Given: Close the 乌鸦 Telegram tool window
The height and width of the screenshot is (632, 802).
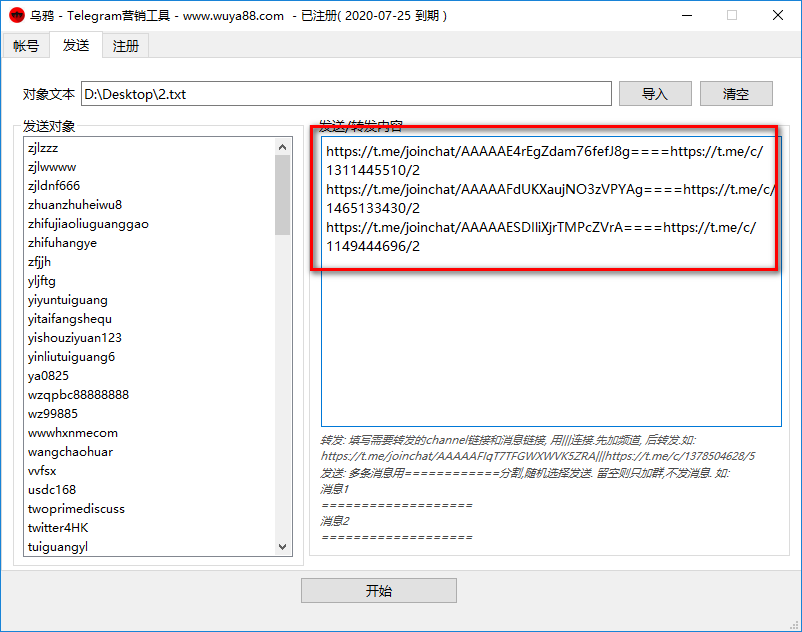Looking at the screenshot, I should [x=777, y=15].
